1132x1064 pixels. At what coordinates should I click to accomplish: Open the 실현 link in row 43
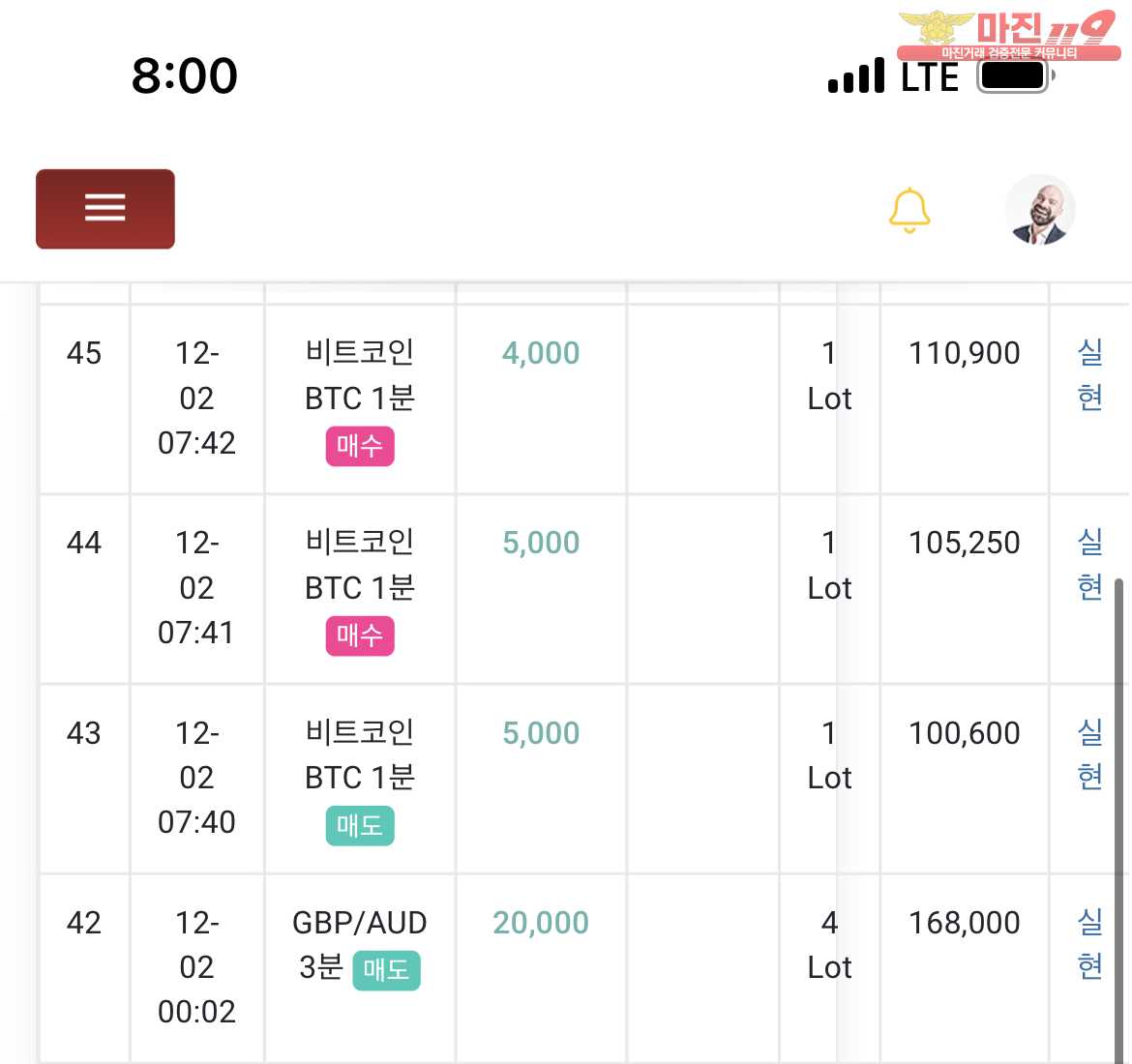(x=1089, y=754)
